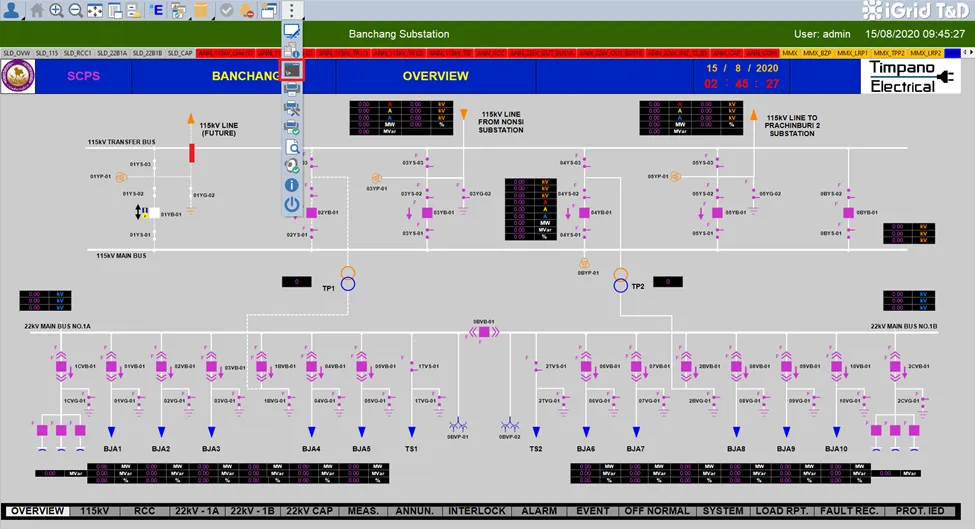Open the PROT. IED navigation button
Viewport: 975px width, 529px height.
pos(920,511)
